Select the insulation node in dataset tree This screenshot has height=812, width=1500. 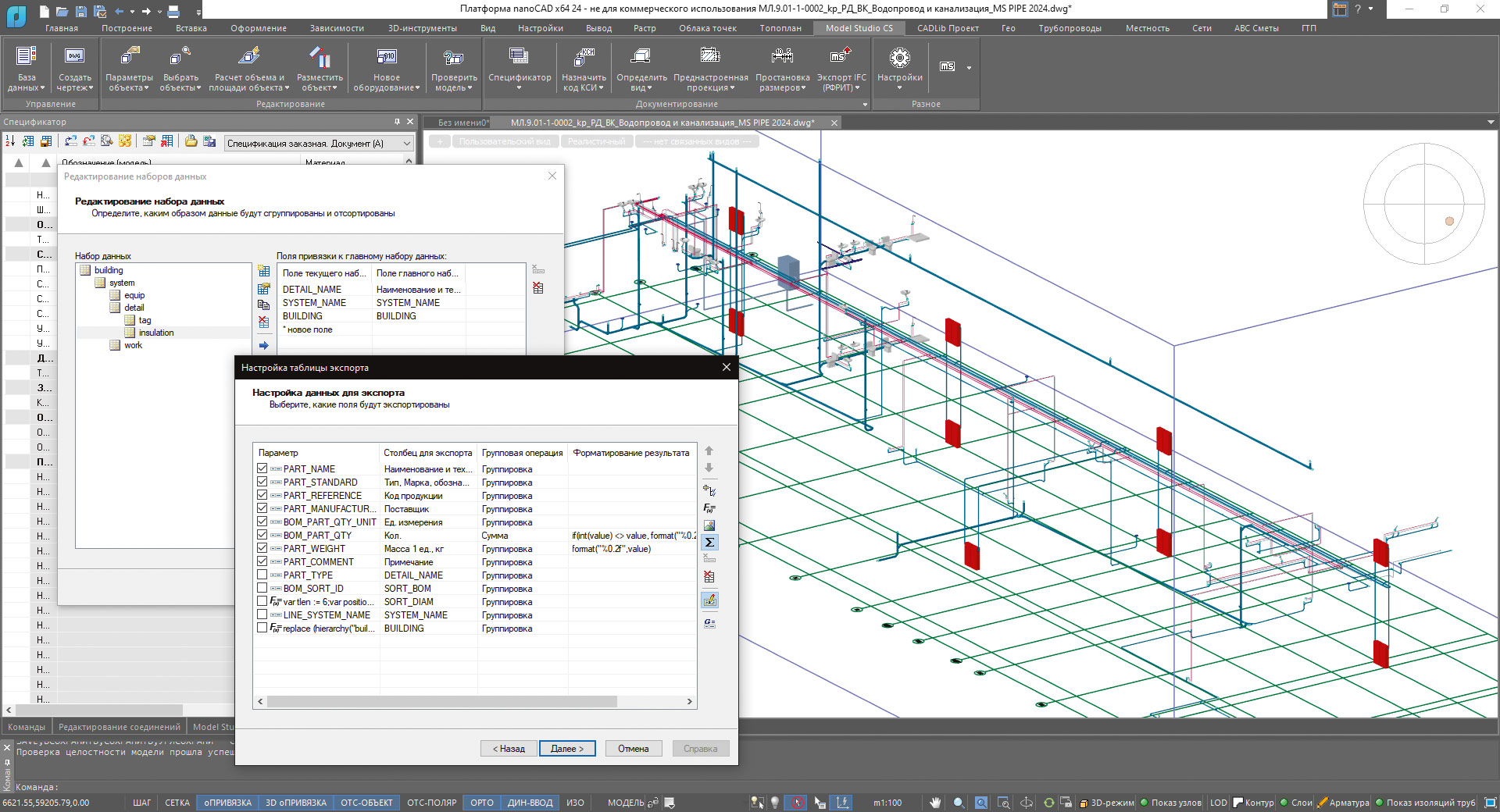point(156,333)
